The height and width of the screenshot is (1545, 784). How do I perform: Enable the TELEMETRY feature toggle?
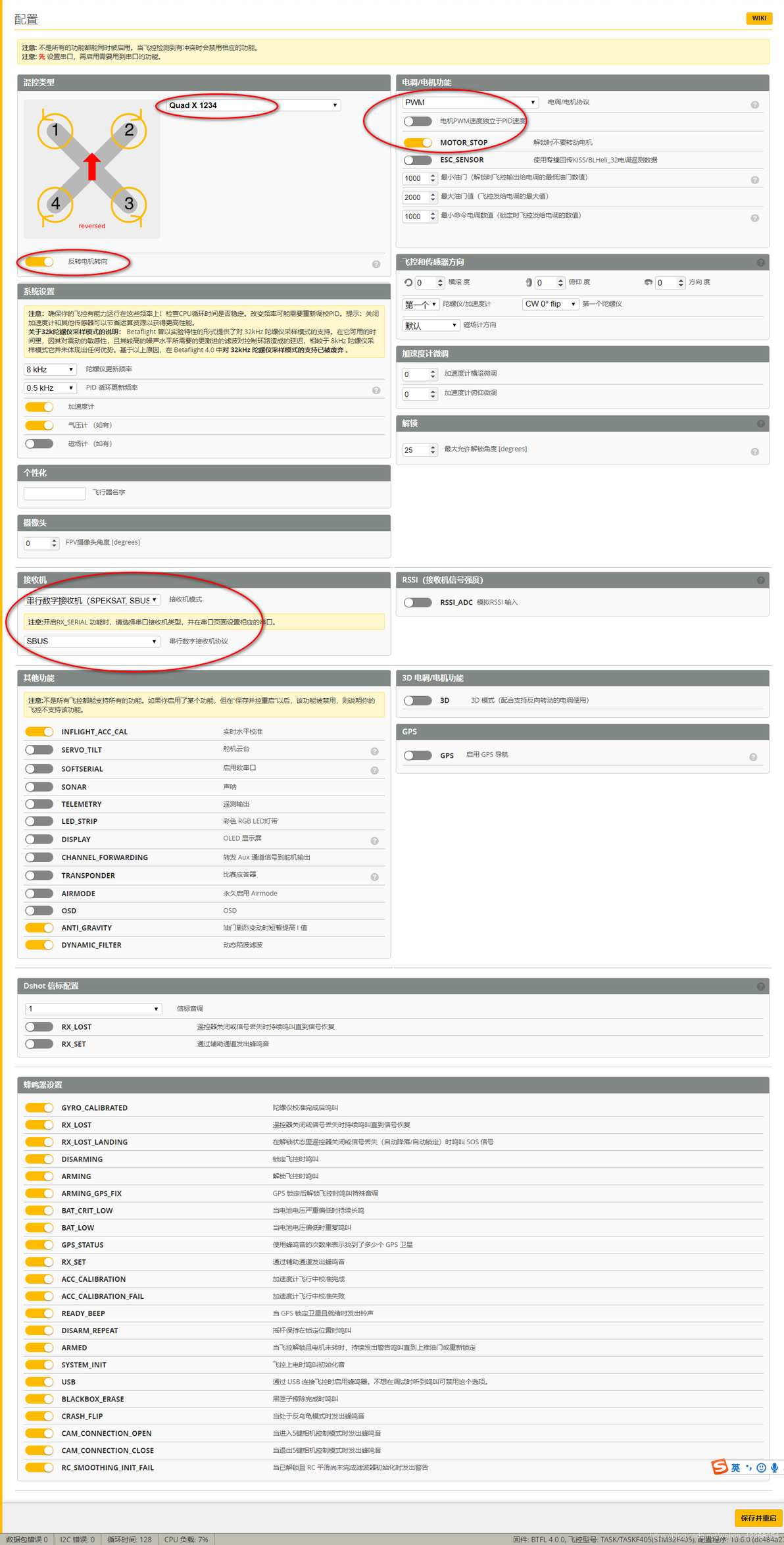pos(39,803)
